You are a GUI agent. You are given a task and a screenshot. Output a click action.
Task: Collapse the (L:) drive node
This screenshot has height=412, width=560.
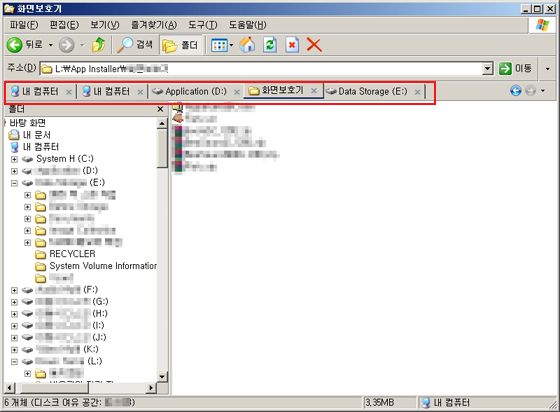[x=14, y=362]
